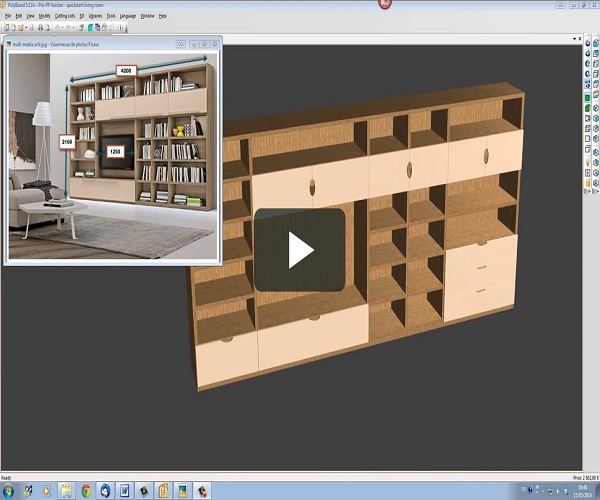The image size is (600, 500).
Task: Open the Windows Start menu
Action: (8, 491)
